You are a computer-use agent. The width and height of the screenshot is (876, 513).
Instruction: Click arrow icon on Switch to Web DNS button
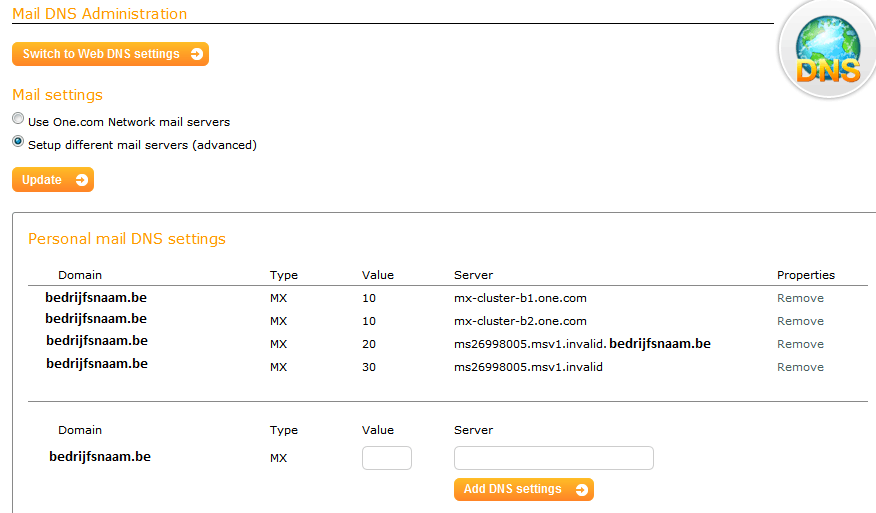(197, 54)
